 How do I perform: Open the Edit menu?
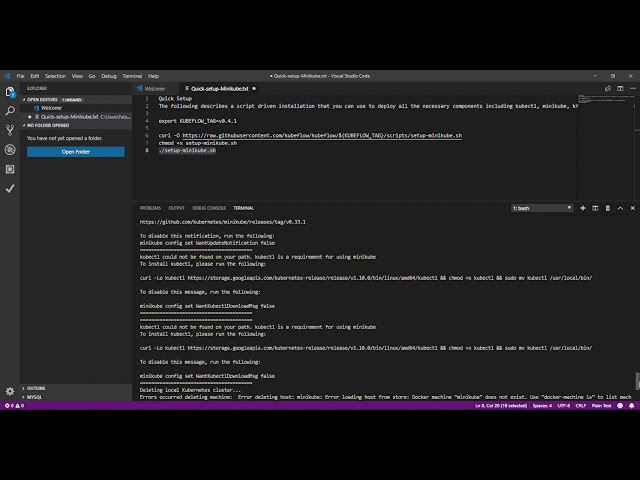point(35,76)
